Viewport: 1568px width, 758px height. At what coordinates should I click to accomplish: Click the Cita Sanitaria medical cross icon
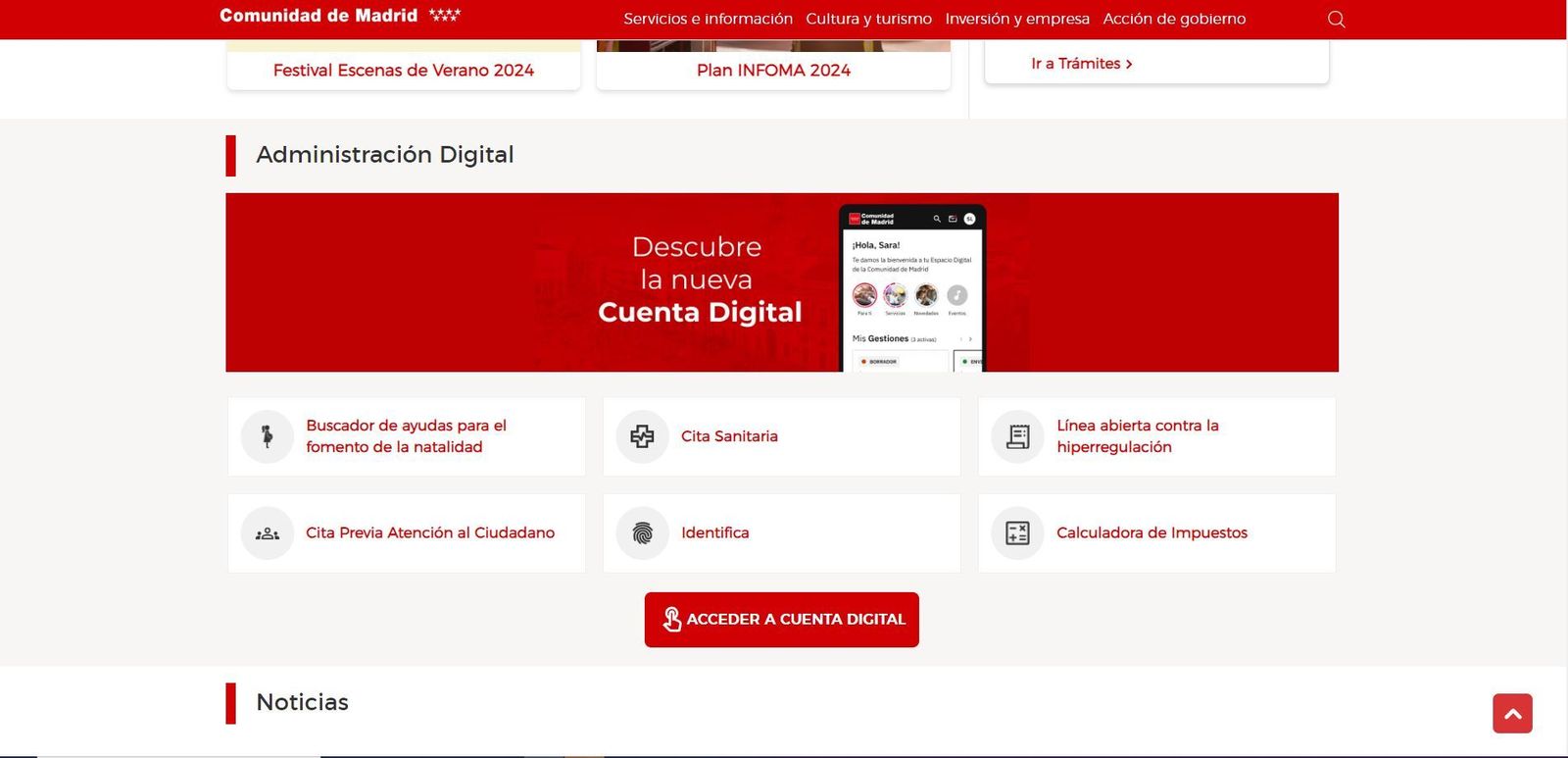click(x=642, y=436)
